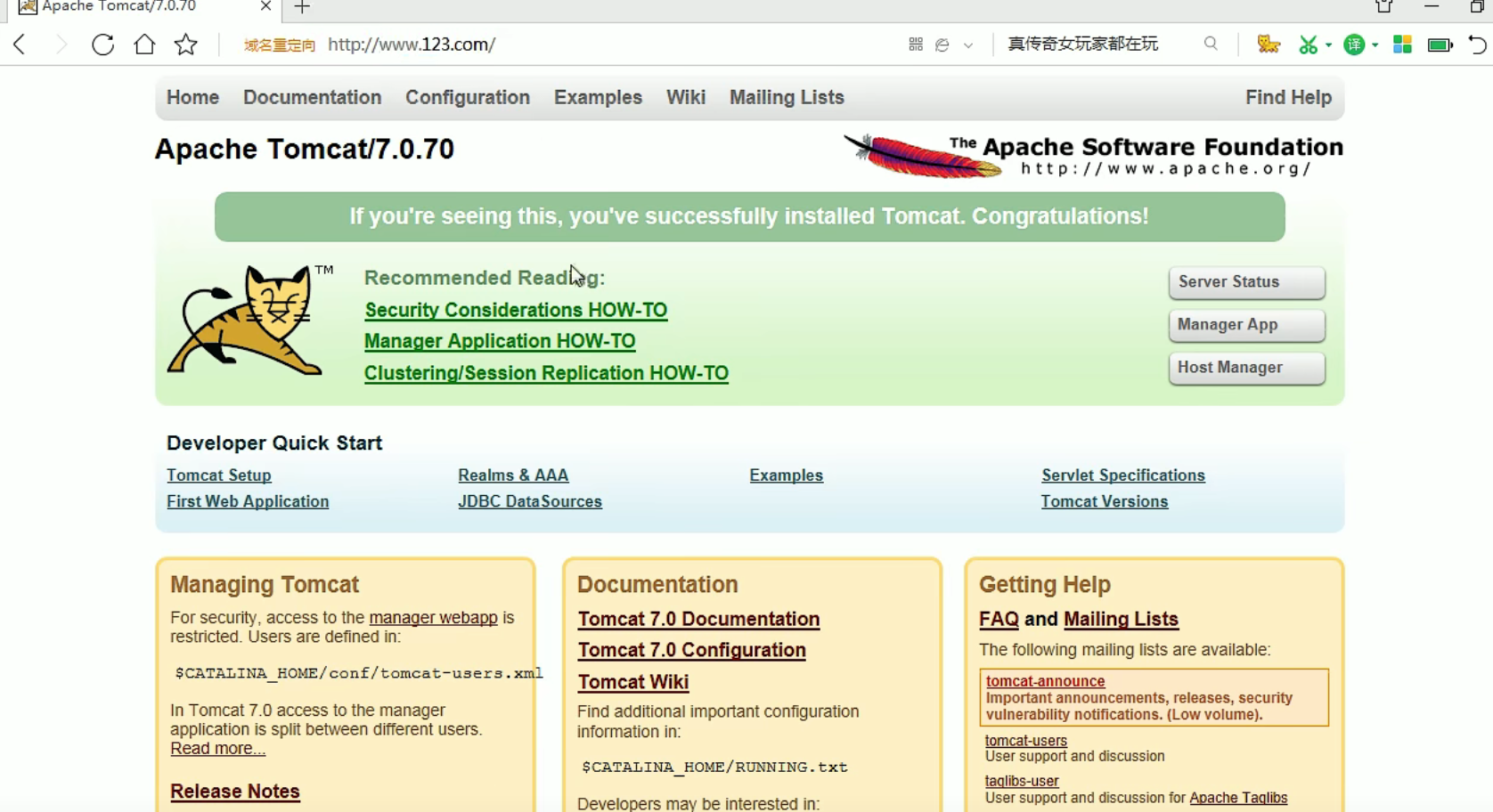Click the Host Manager button
Screen dimensions: 1493x812
(x=1246, y=368)
